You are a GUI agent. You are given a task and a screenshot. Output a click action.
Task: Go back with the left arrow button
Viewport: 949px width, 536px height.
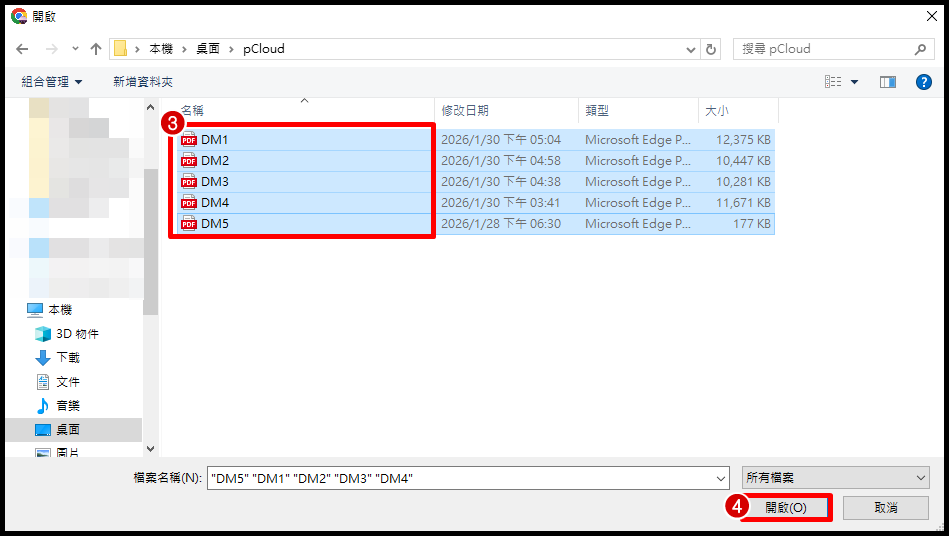(22, 49)
